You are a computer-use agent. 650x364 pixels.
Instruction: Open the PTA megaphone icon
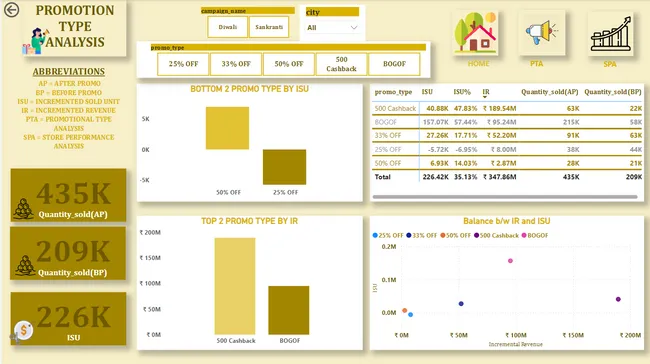[541, 33]
